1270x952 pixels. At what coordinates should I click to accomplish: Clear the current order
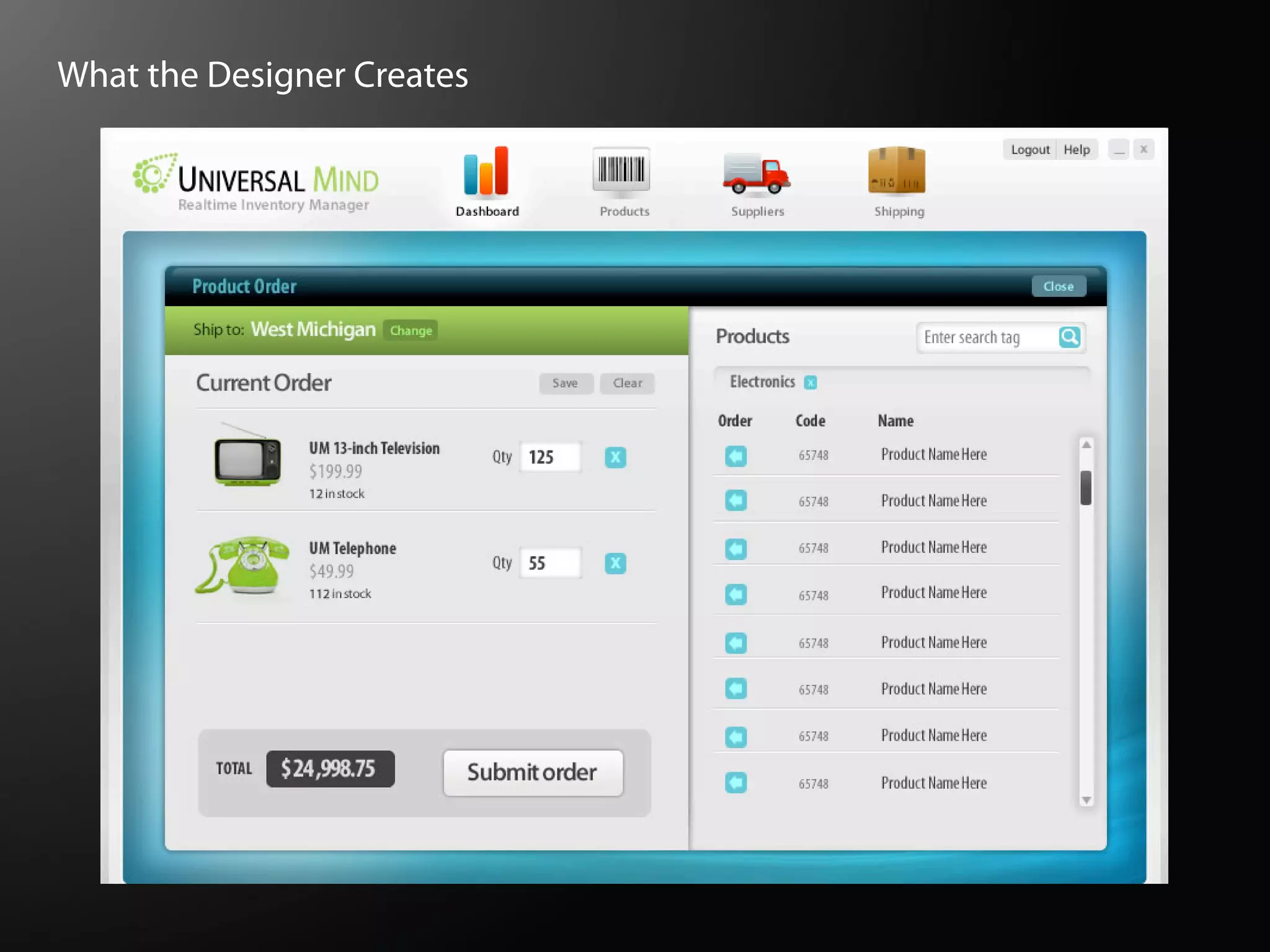pyautogui.click(x=627, y=383)
